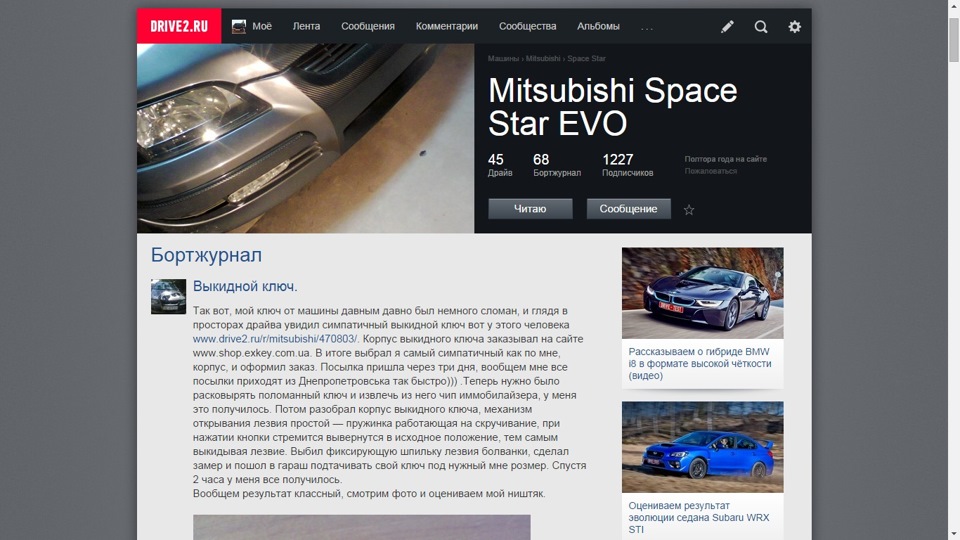
Task: Click the profile avatar next to Моё
Action: [x=239, y=26]
